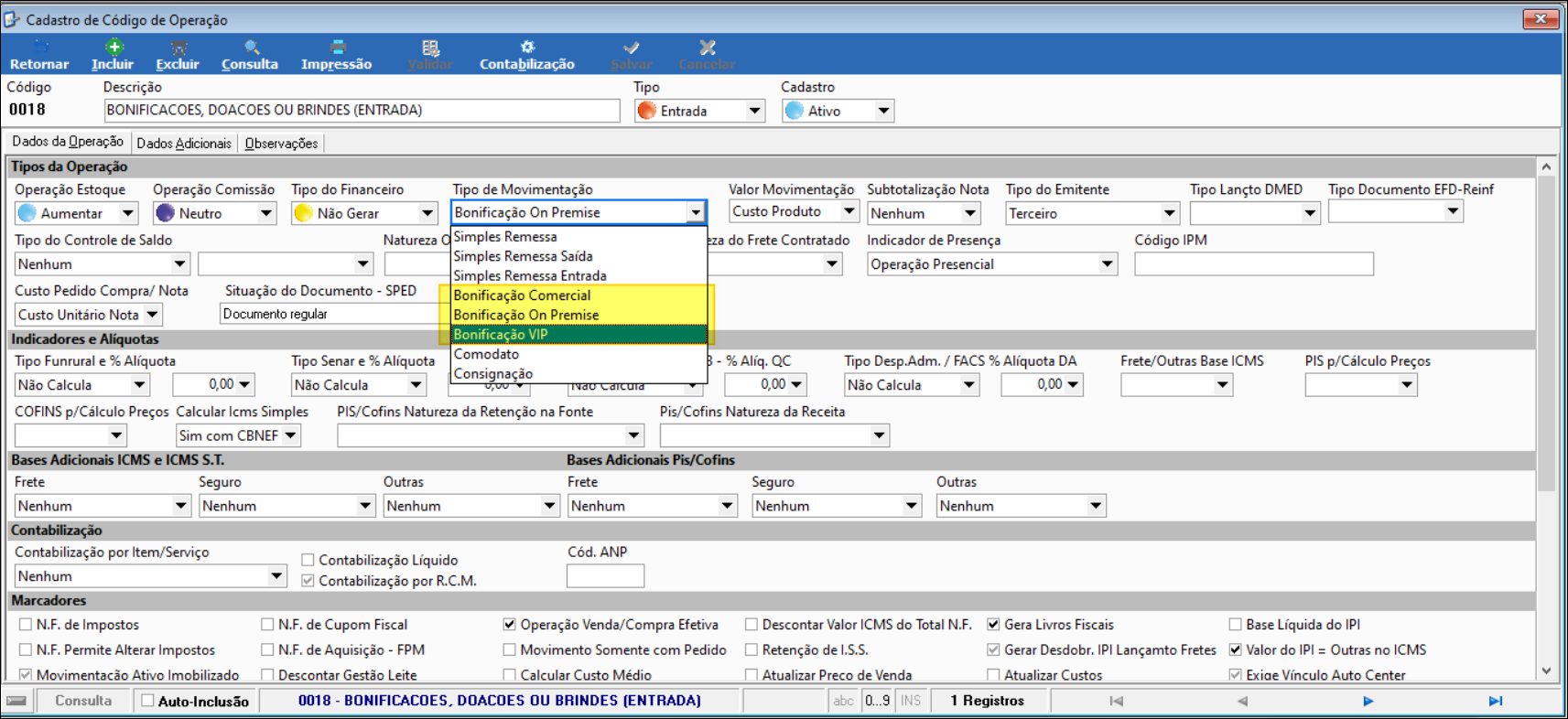Image resolution: width=1568 pixels, height=719 pixels.
Task: Click the Salvar checkmark icon
Action: [632, 48]
